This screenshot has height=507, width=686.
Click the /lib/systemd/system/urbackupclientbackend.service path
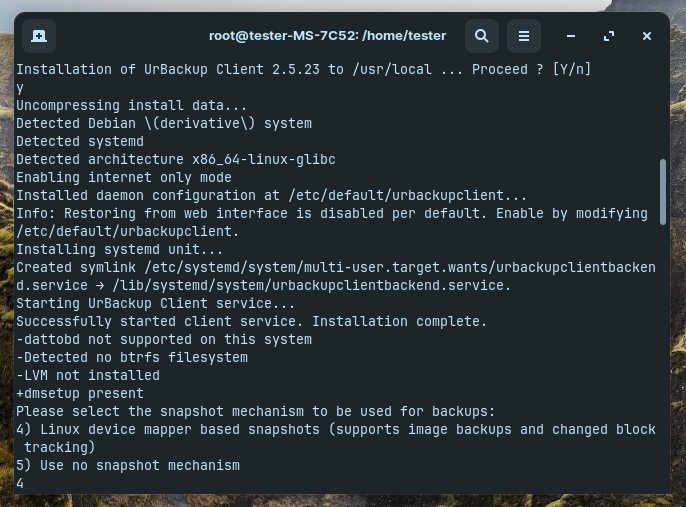(x=312, y=285)
